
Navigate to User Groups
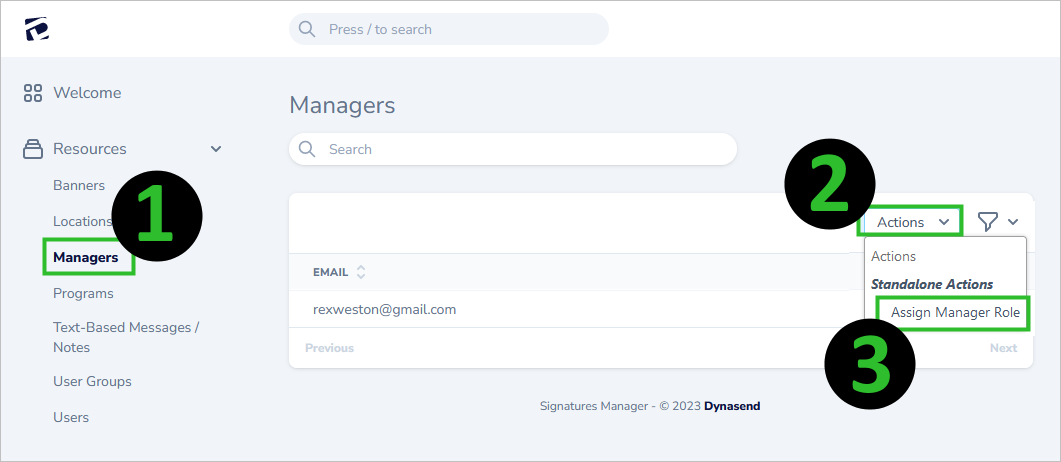coord(92,381)
